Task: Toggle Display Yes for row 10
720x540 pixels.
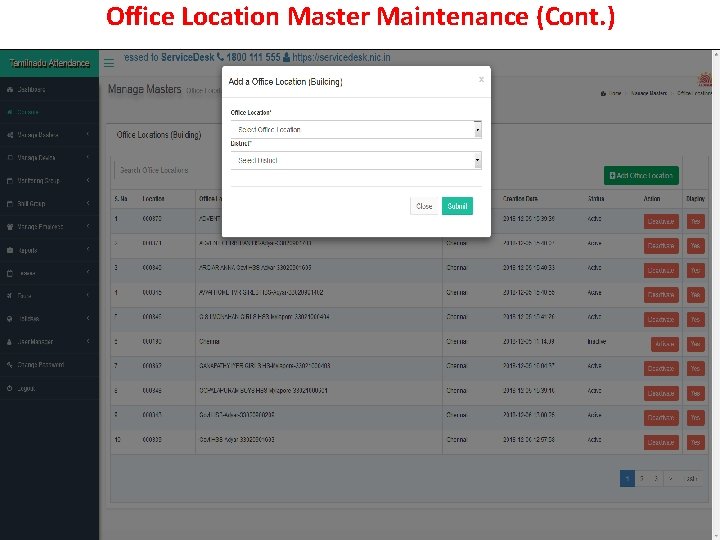Action: [x=696, y=442]
